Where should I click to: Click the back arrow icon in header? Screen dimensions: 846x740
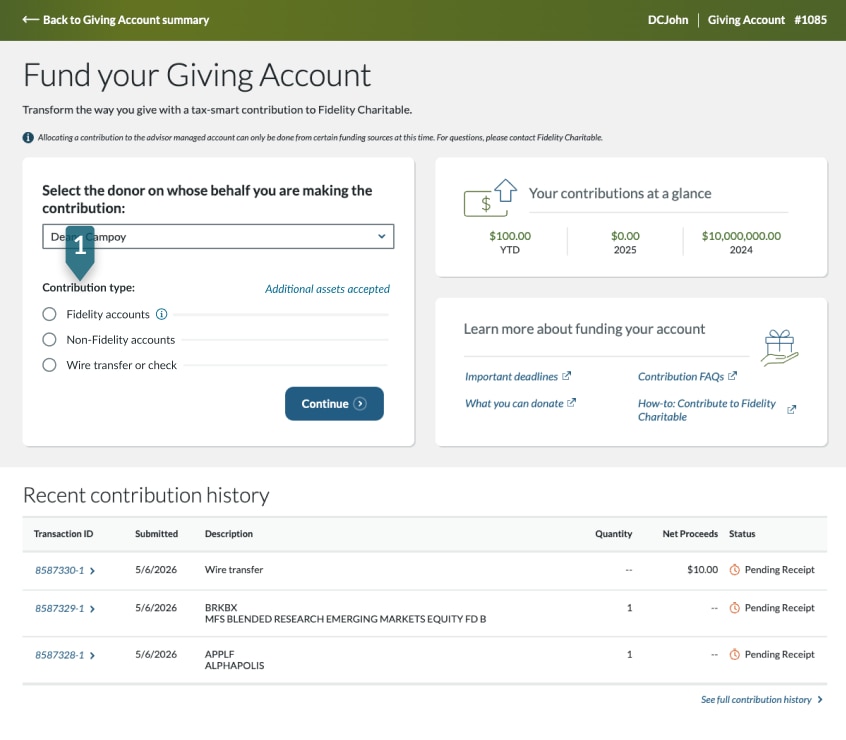pos(30,20)
